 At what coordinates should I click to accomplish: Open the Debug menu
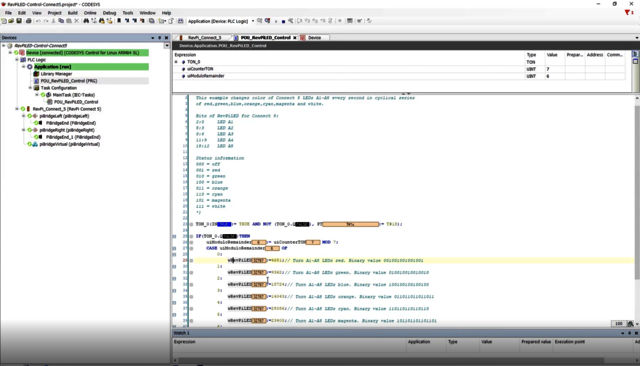109,13
